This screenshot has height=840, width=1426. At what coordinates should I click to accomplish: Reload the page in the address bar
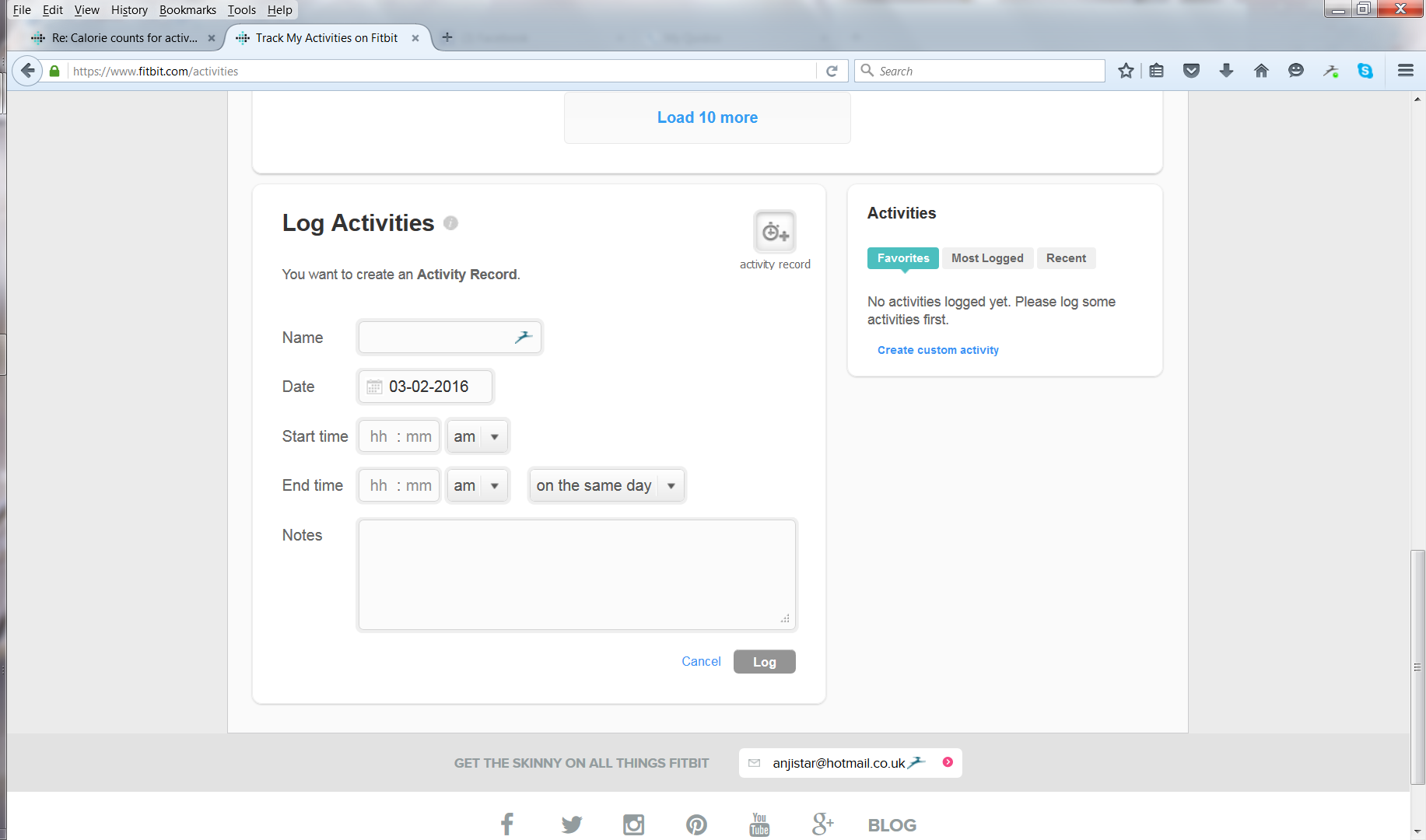click(832, 71)
